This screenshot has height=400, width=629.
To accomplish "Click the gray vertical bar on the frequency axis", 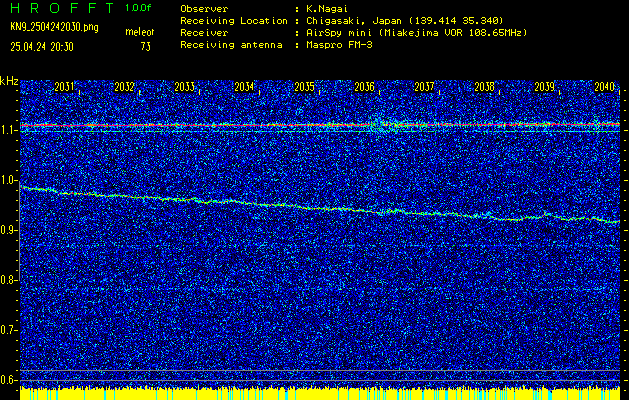I will click(x=19, y=230).
